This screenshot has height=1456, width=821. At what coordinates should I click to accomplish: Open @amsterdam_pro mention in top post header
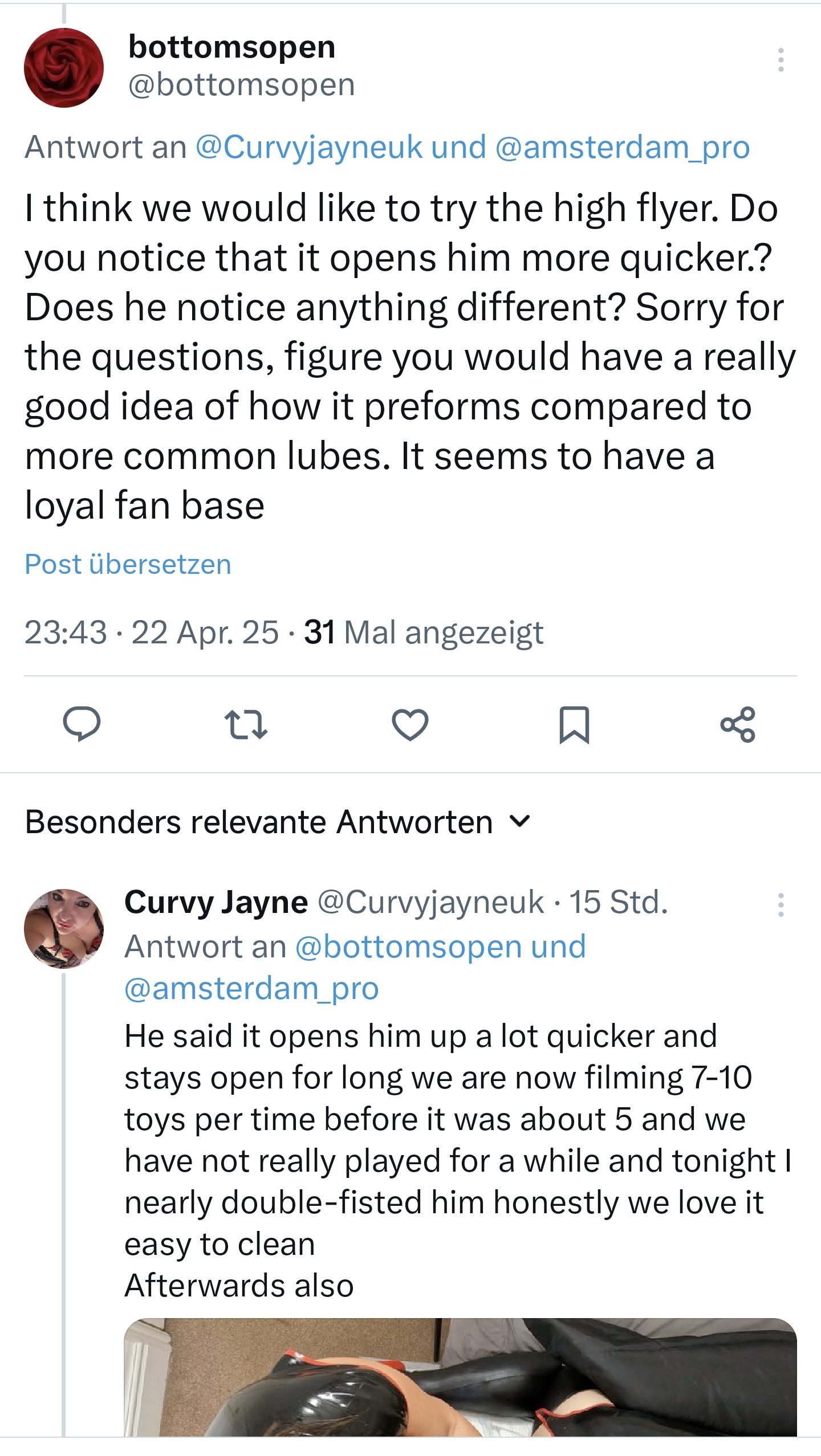point(622,147)
